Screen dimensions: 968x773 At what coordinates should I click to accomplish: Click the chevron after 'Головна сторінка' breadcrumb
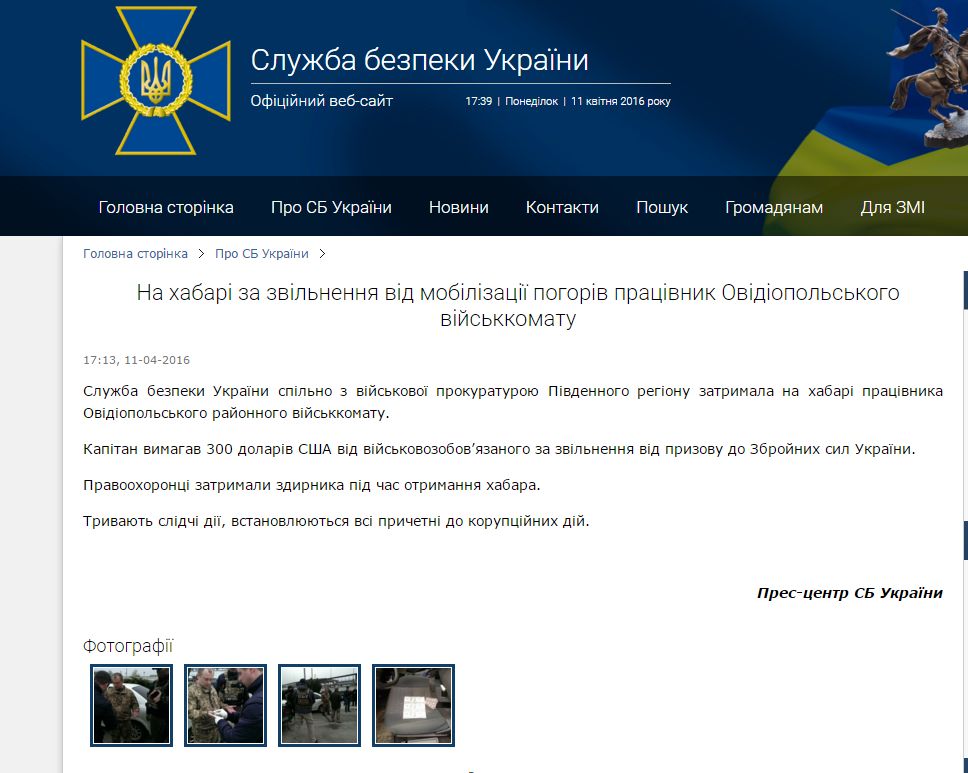tap(201, 254)
